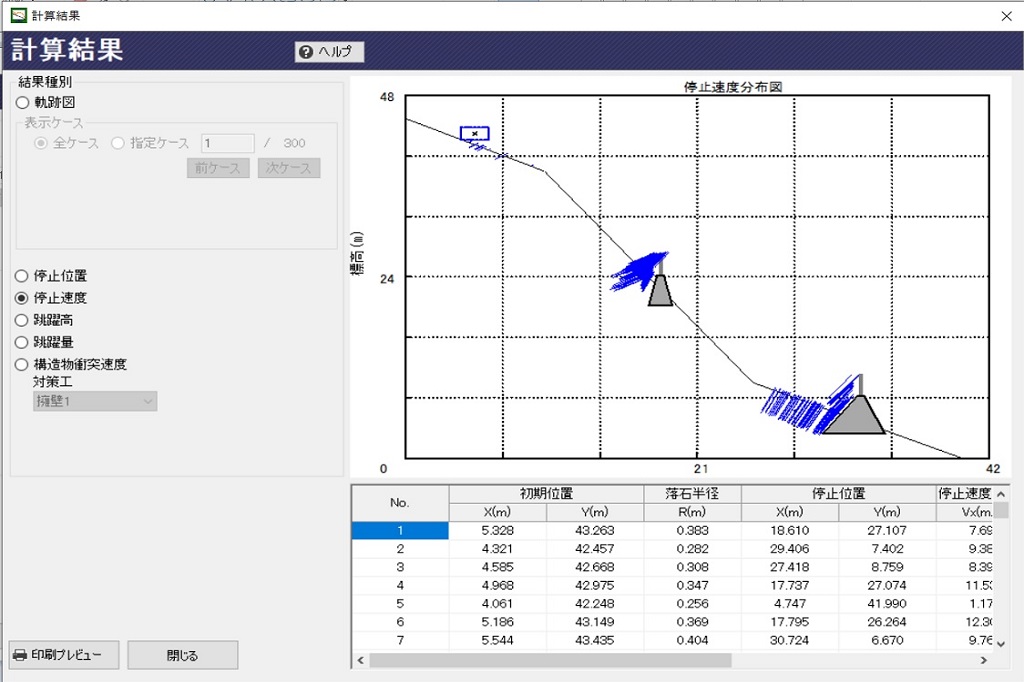
Task: Select the 軌跡図 radio option
Action: 22,102
